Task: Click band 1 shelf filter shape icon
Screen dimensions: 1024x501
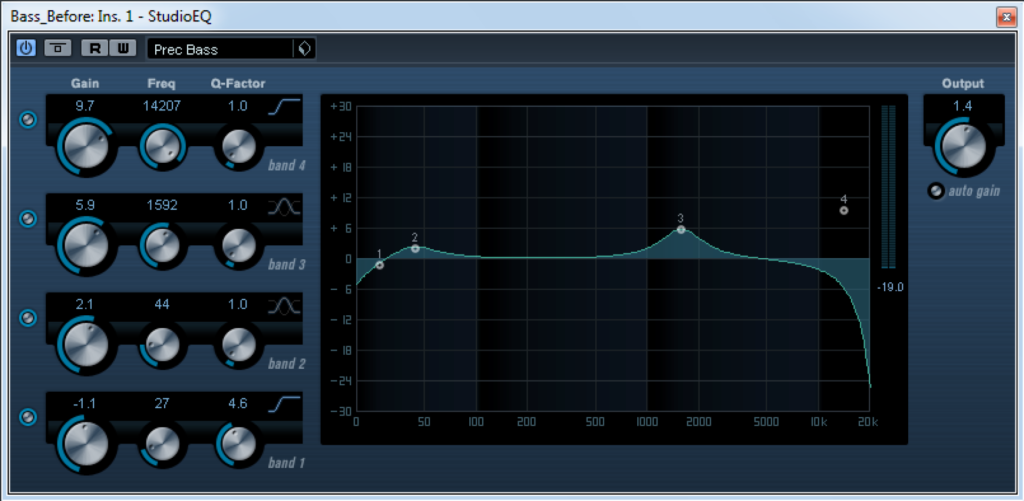Action: point(284,405)
